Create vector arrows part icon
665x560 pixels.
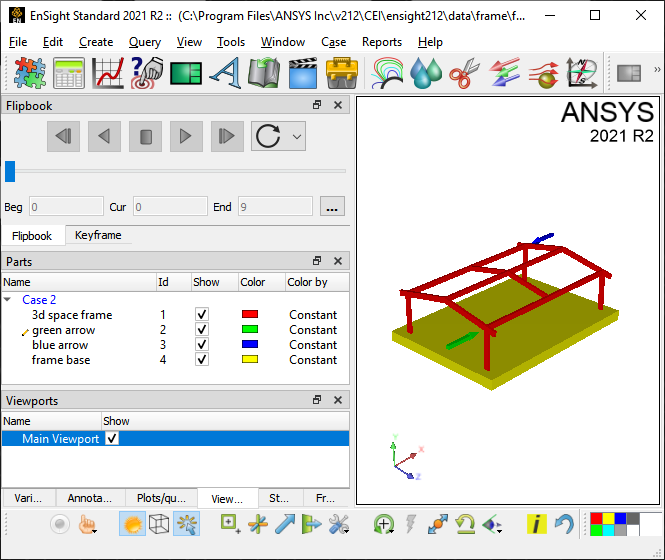pyautogui.click(x=504, y=73)
